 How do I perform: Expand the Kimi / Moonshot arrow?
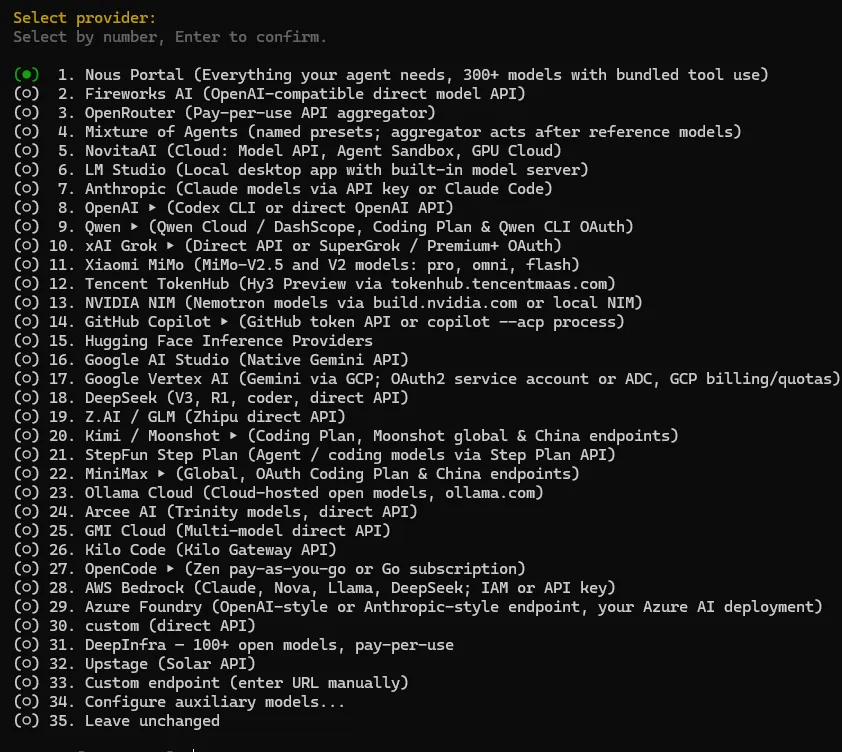tap(234, 436)
